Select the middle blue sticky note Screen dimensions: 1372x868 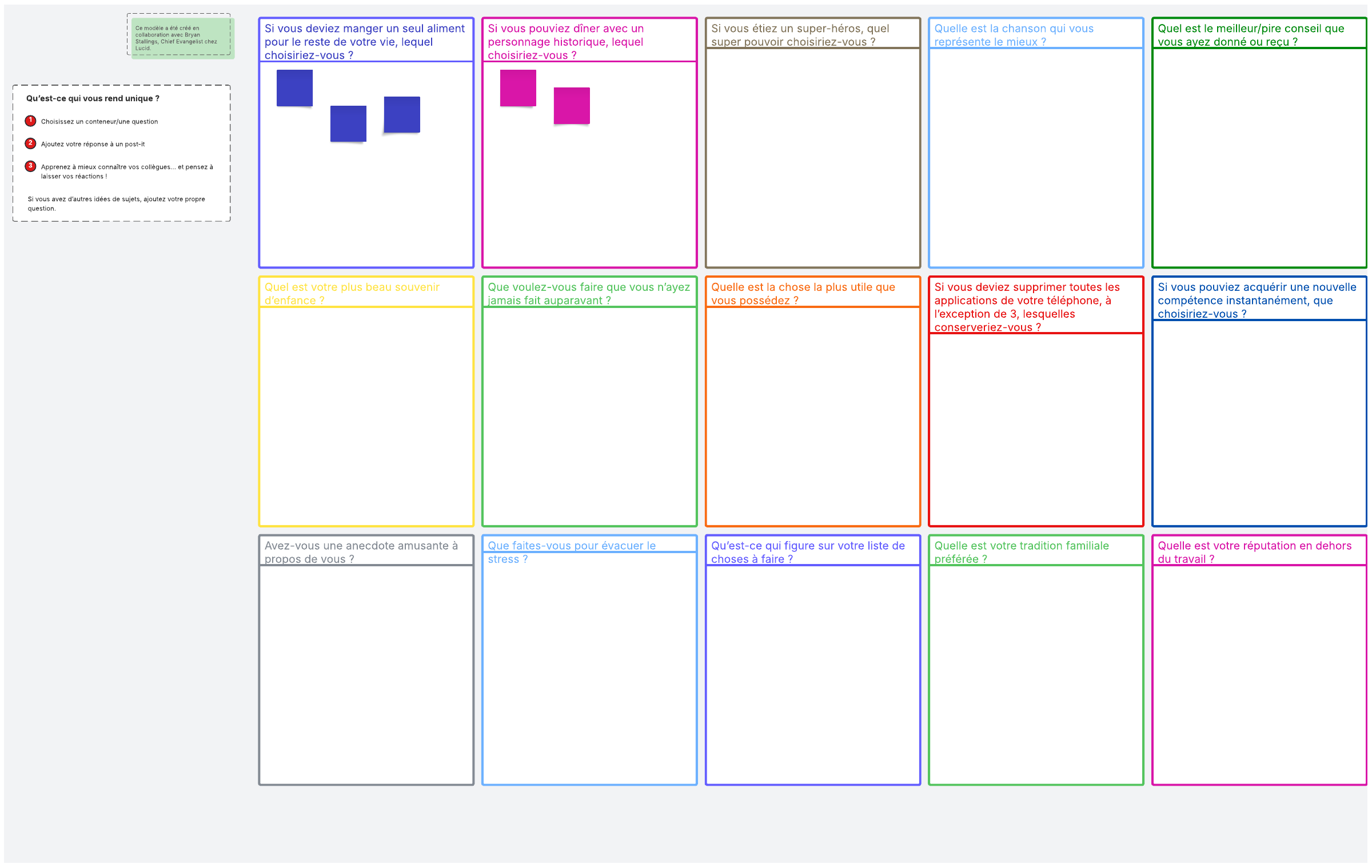[348, 123]
